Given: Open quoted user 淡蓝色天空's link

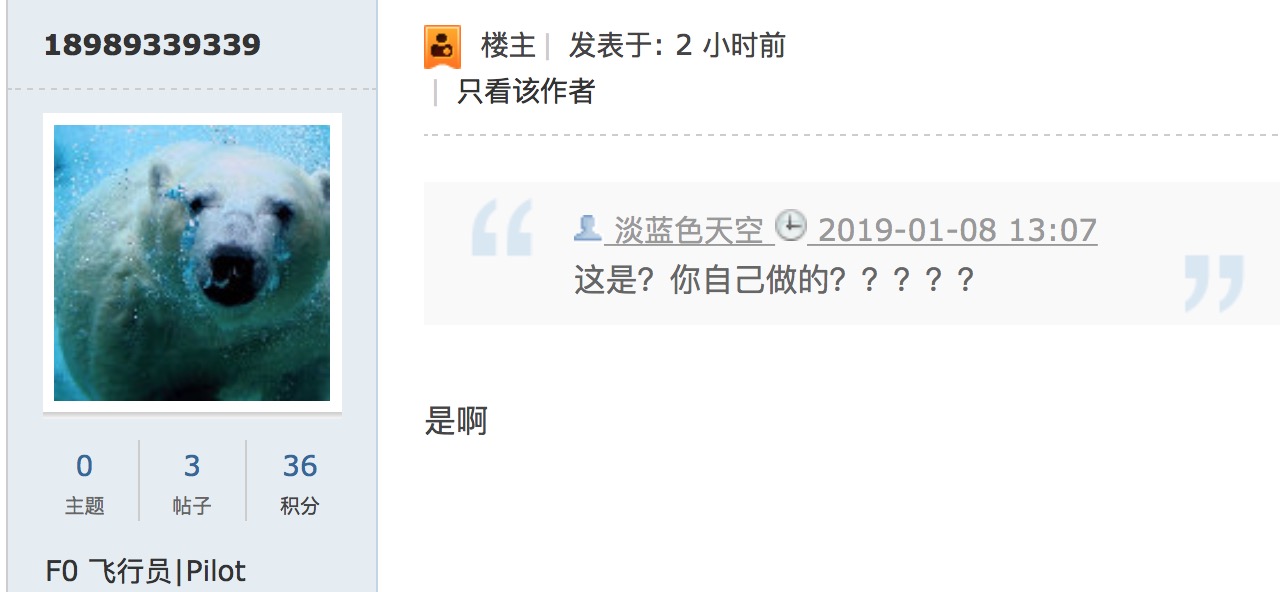Looking at the screenshot, I should coord(688,231).
